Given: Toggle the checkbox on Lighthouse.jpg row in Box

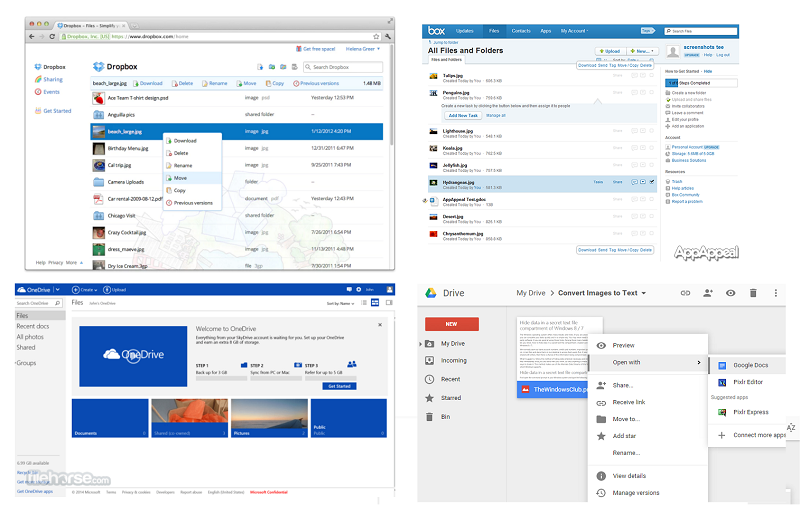Looking at the screenshot, I should (652, 131).
